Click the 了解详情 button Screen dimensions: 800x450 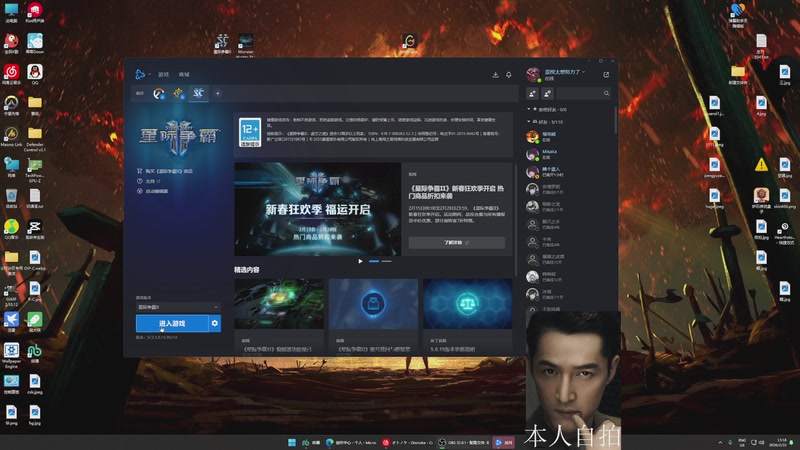click(457, 242)
